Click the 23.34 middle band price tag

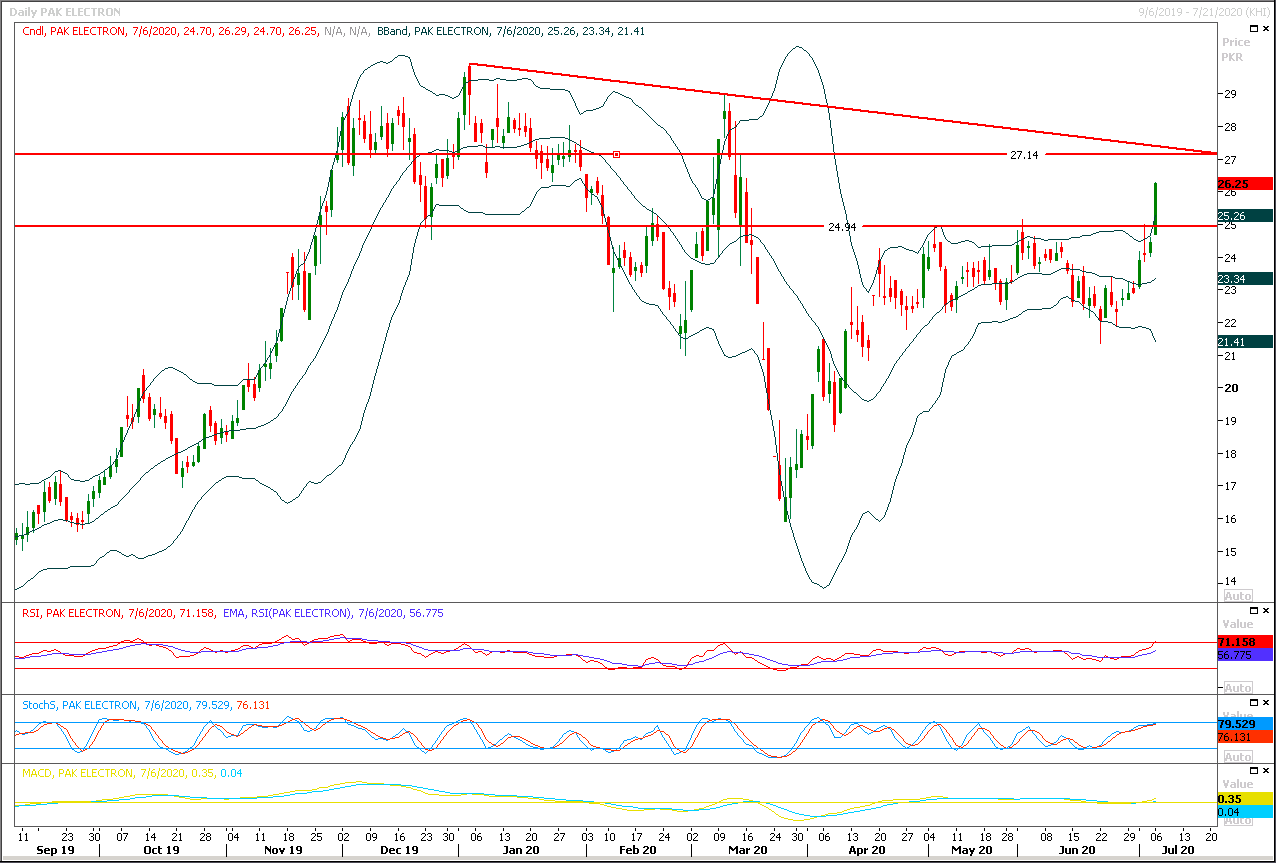click(1245, 279)
